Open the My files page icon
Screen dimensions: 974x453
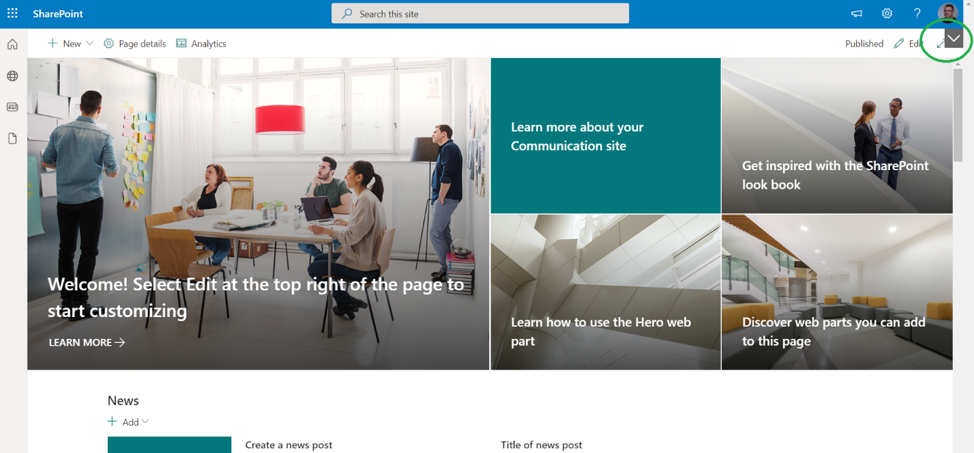pos(12,139)
